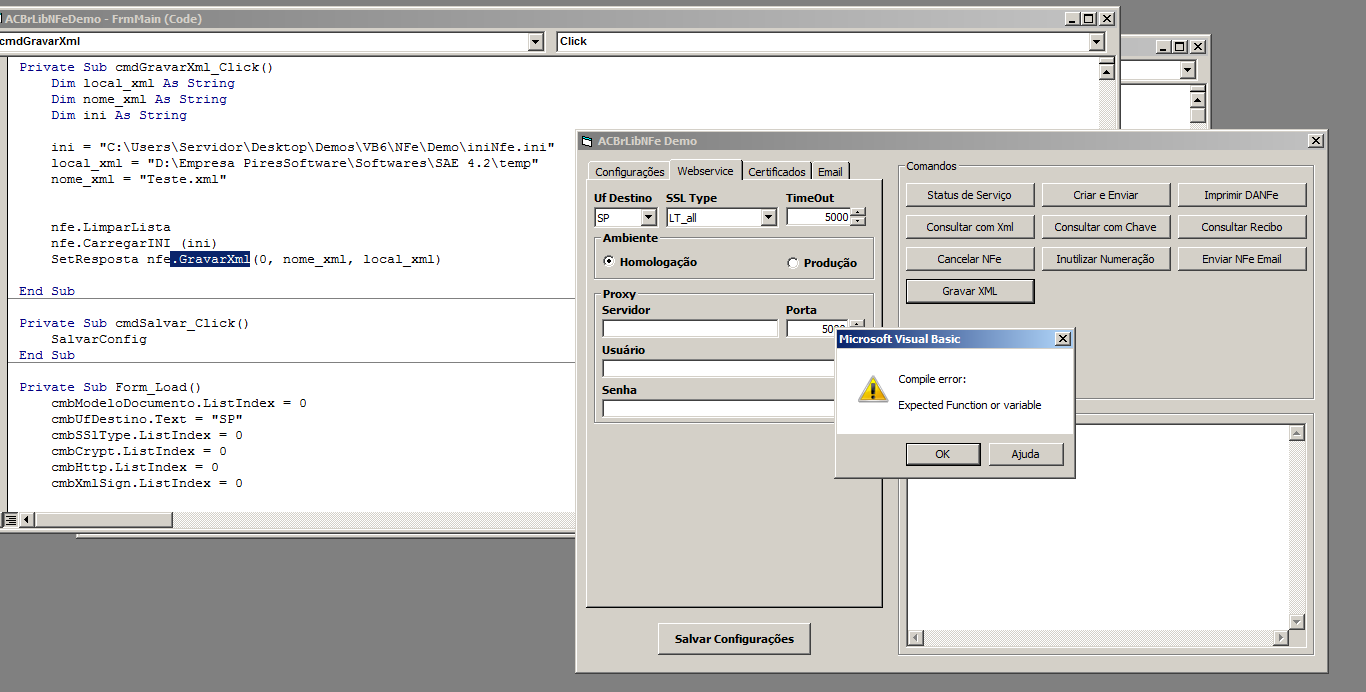
Task: Click the 'nome_xml = "Teste.xml"' code line
Action: 139,180
